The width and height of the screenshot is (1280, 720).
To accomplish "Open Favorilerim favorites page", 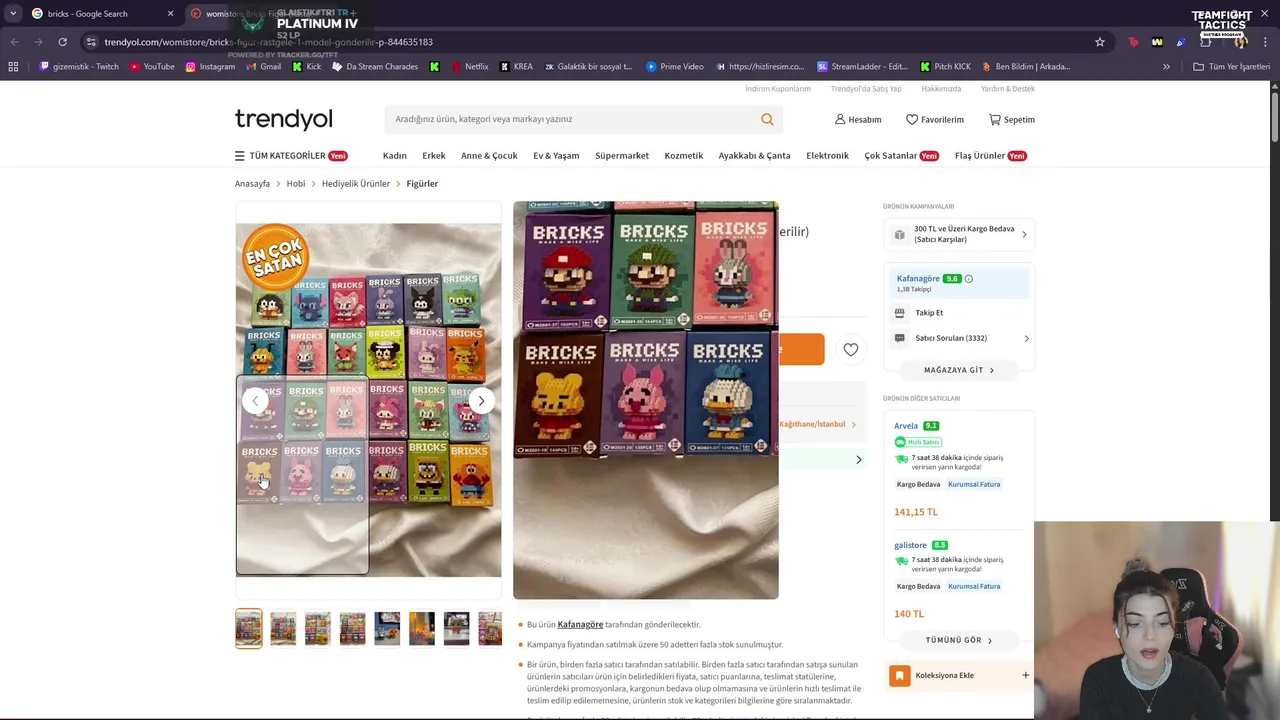I will pyautogui.click(x=935, y=119).
